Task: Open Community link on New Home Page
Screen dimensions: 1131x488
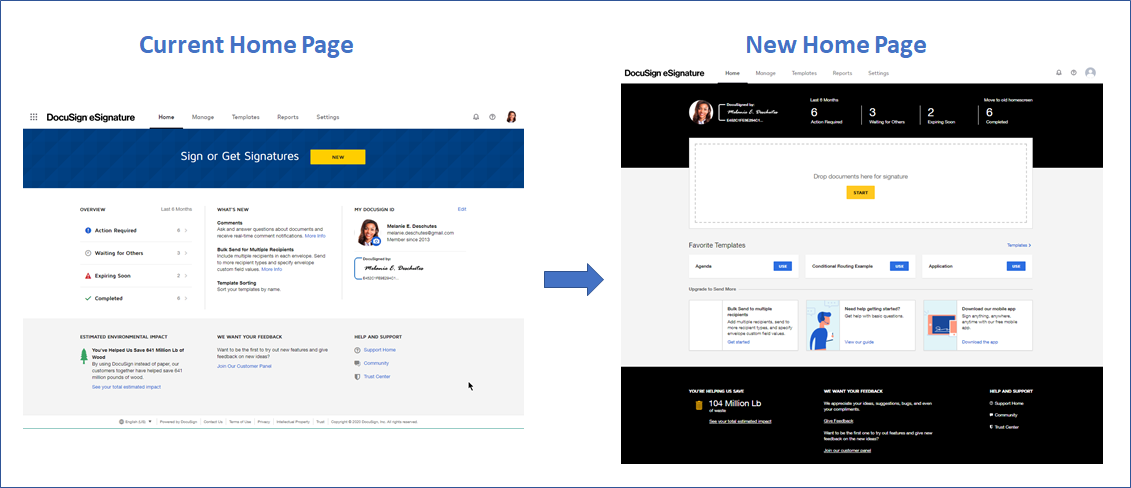Action: [1004, 415]
